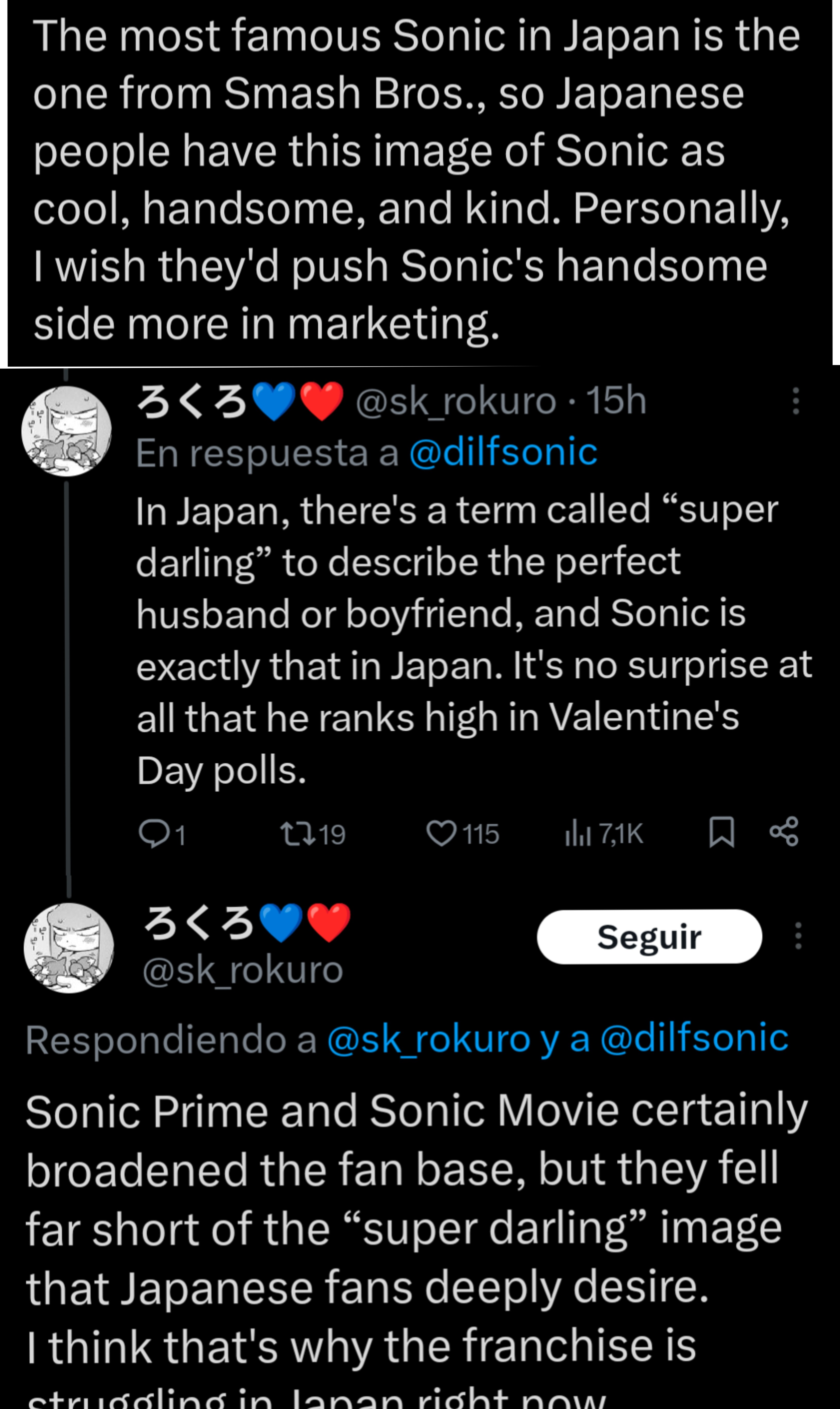The image size is (840, 1409).
Task: Tap the ろくろ name beside Seguir button
Action: 199,923
